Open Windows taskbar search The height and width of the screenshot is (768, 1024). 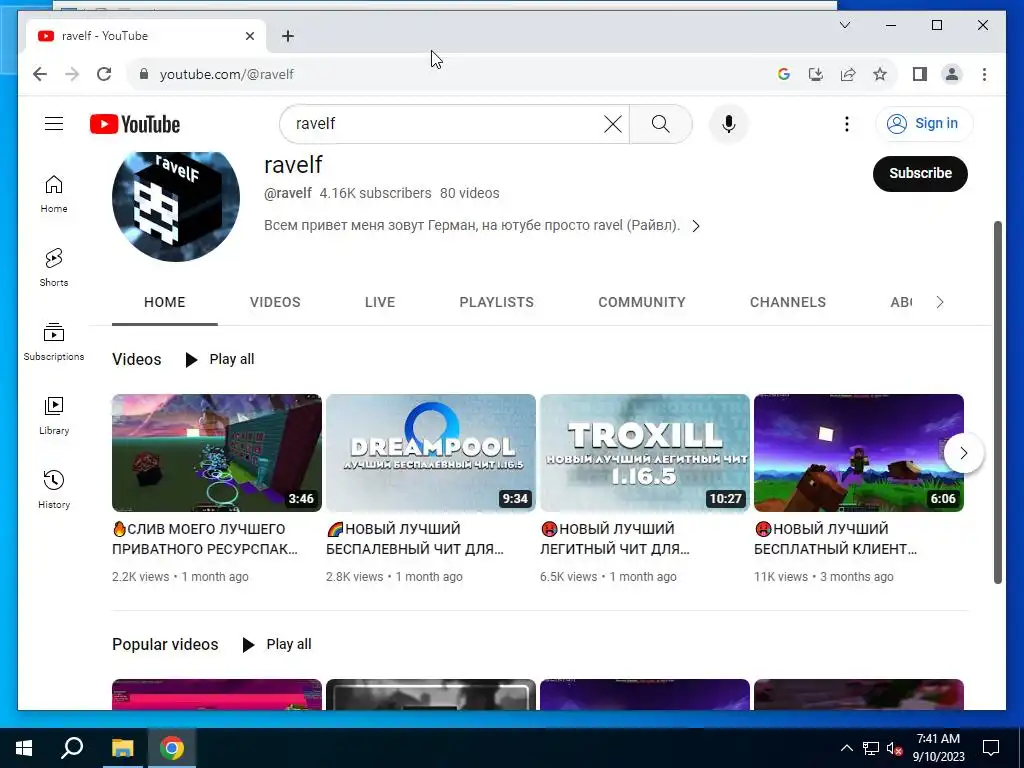click(x=72, y=748)
